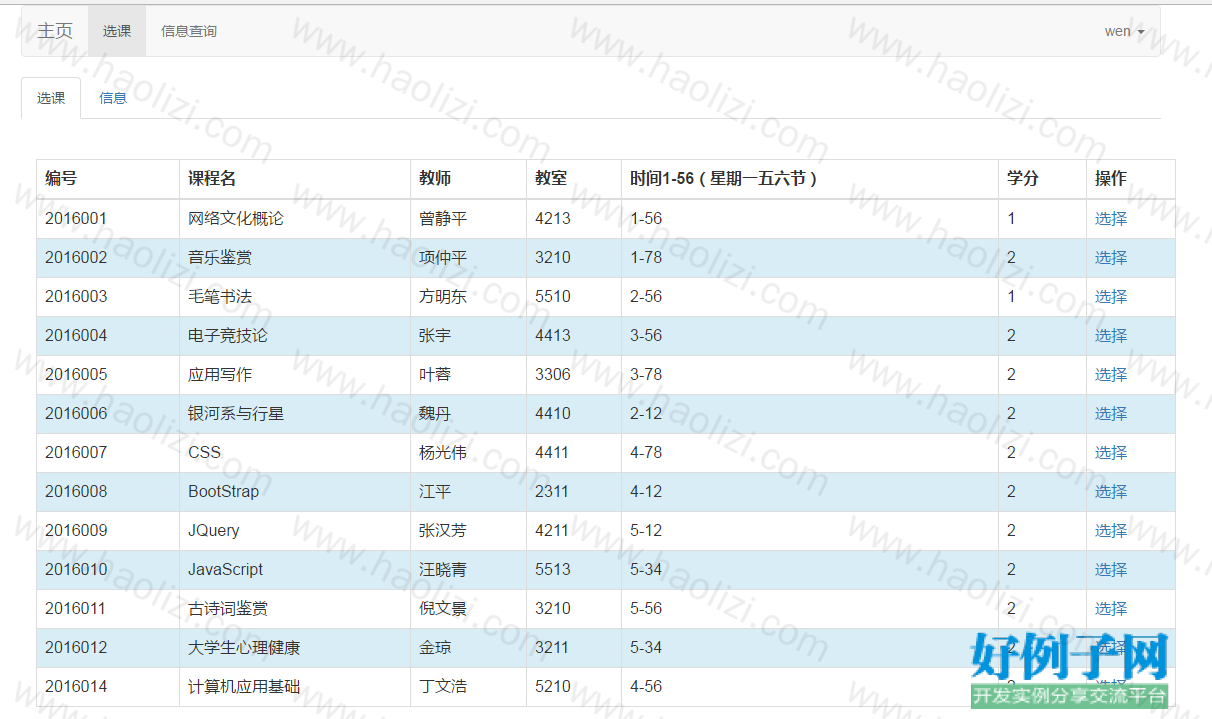Image resolution: width=1212 pixels, height=719 pixels.
Task: Click 选择 for 应用写作 course
Action: click(x=1111, y=374)
